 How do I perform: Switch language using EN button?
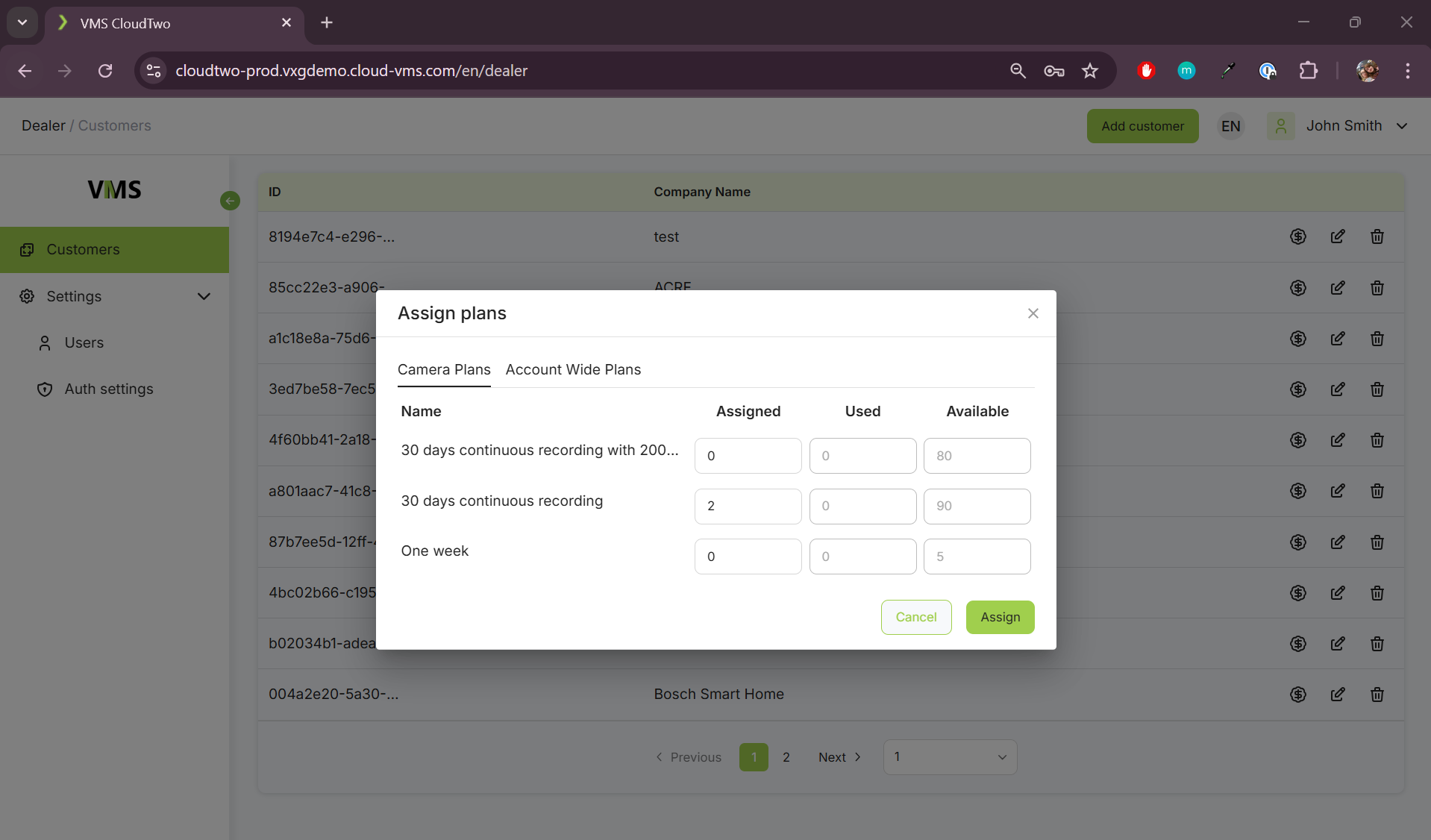click(1230, 126)
